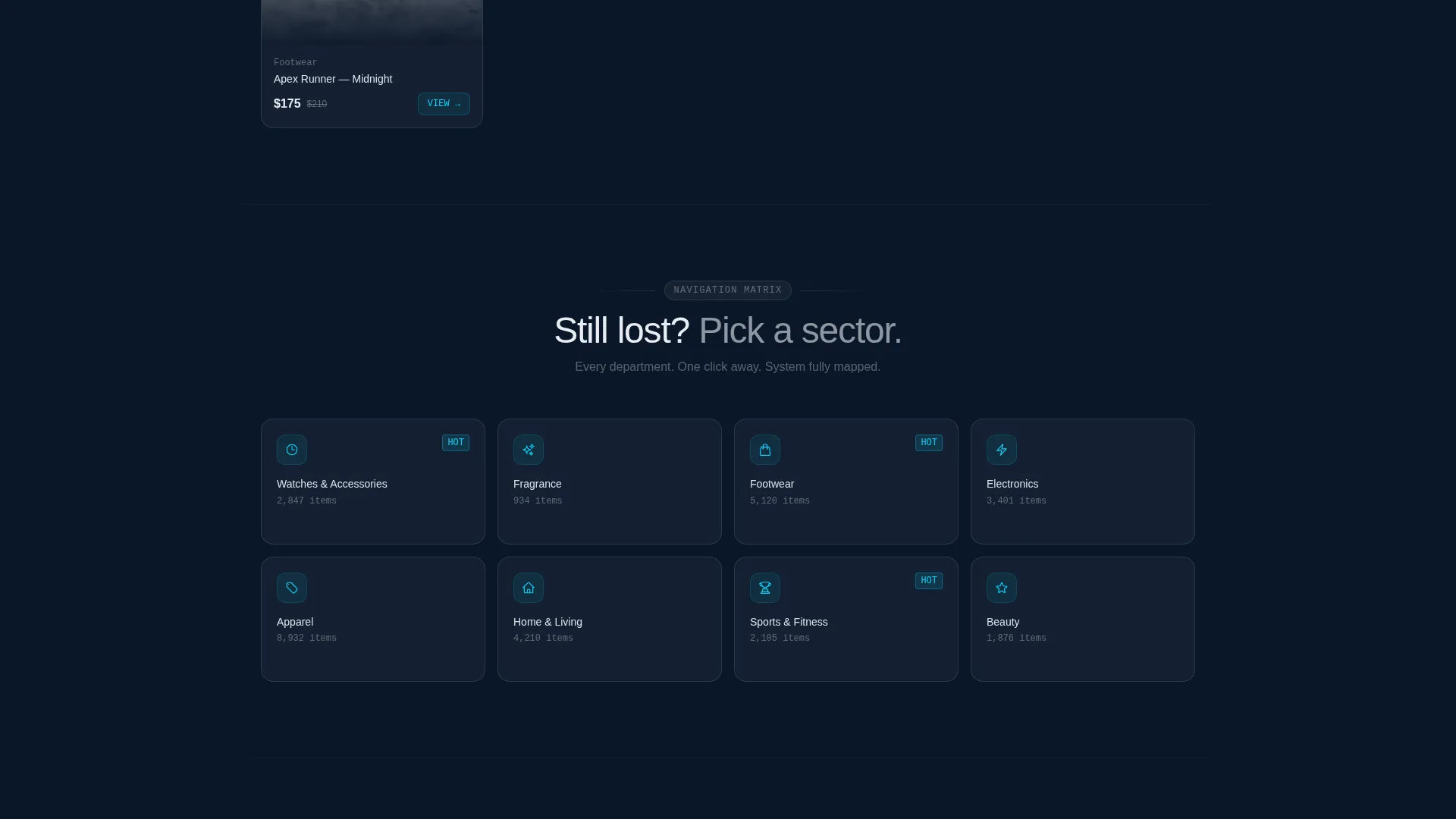Click the trophy icon for Sports & Fitness
This screenshot has height=819, width=1456.
pos(765,588)
